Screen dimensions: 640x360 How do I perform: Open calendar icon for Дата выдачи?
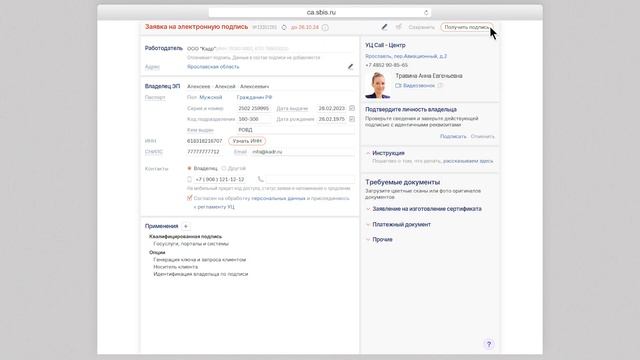[x=352, y=108]
